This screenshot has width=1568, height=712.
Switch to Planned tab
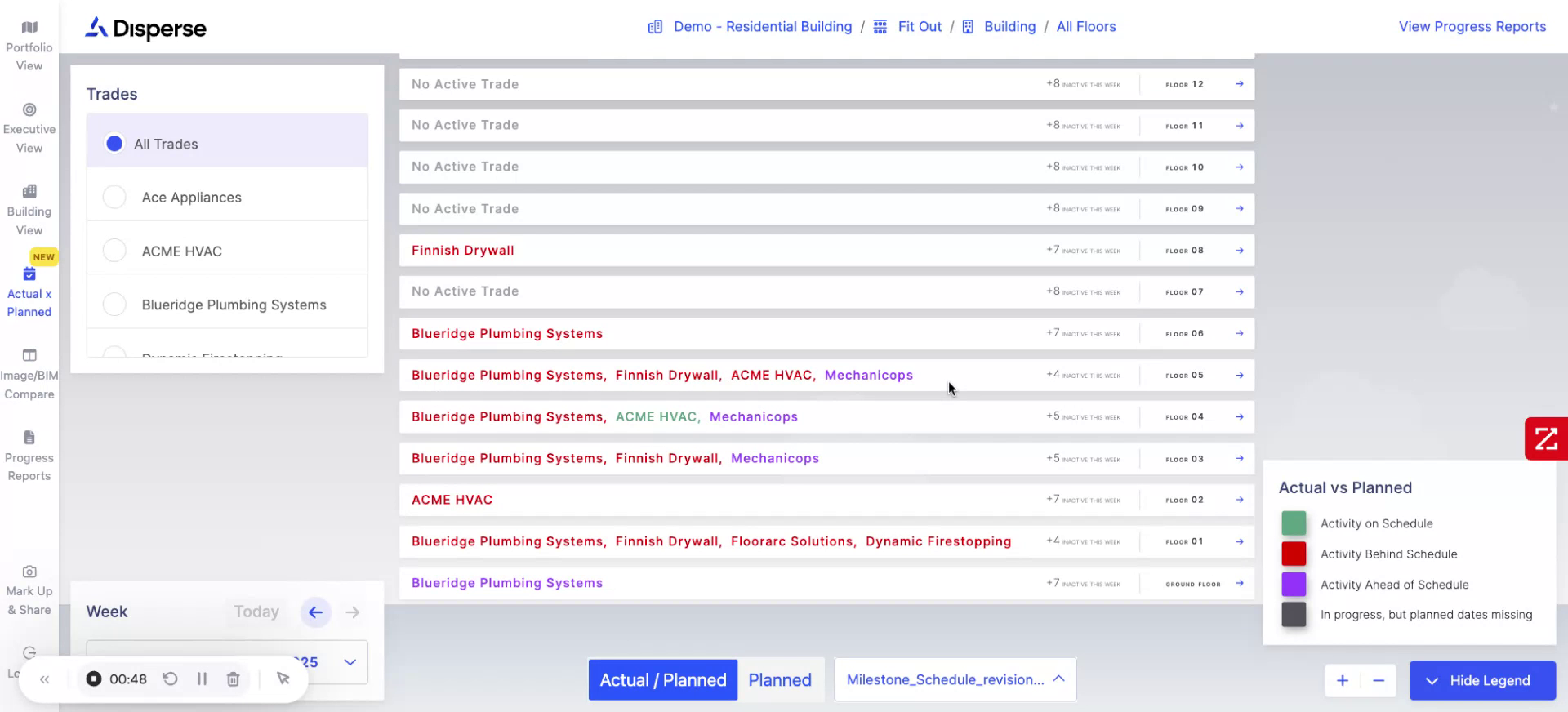click(780, 680)
